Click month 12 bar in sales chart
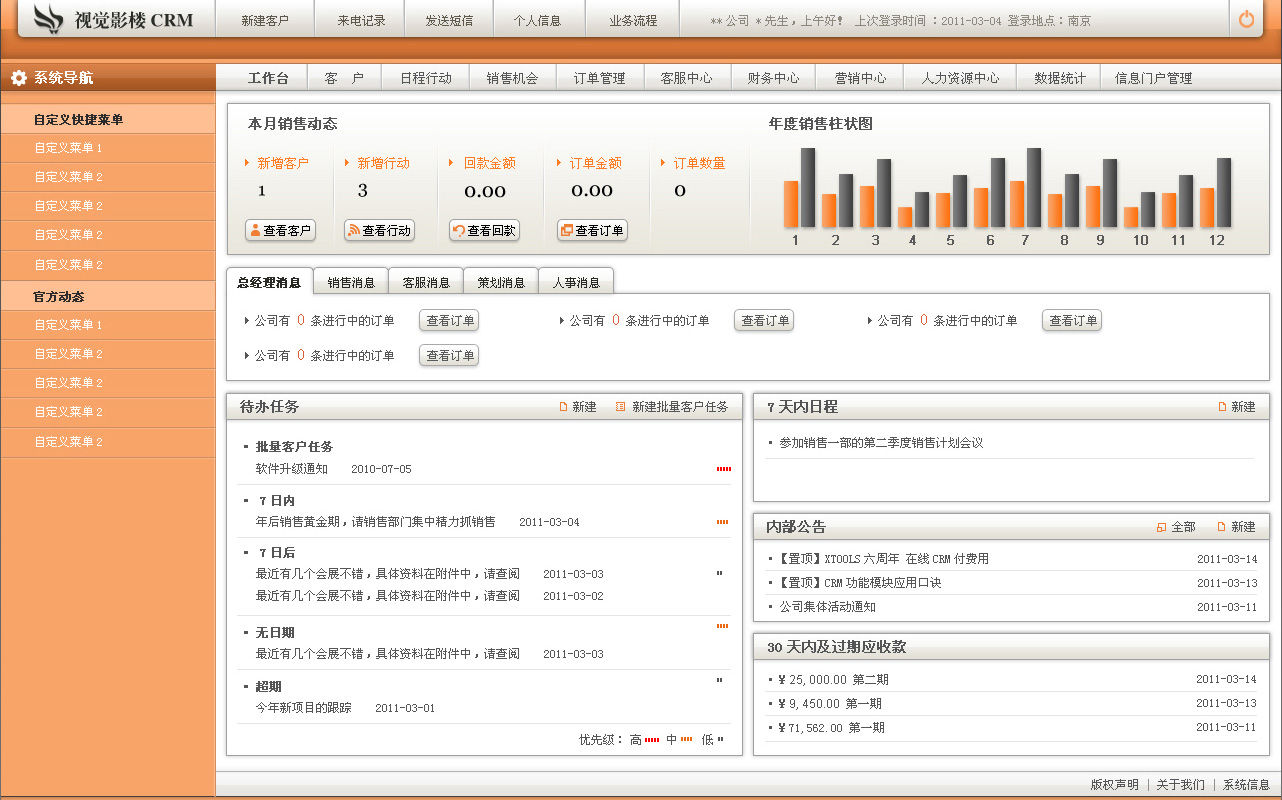1282x800 pixels. click(x=1216, y=193)
